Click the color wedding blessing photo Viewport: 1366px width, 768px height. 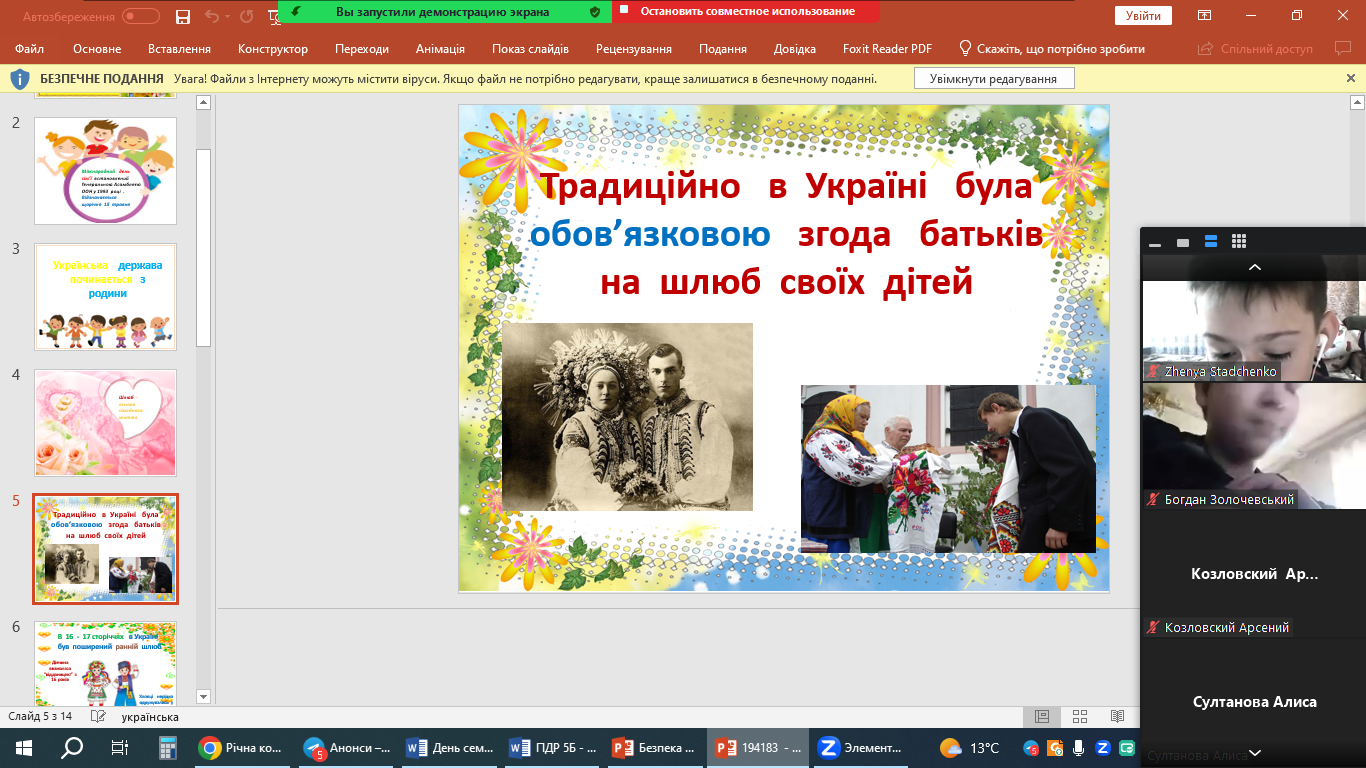(948, 469)
